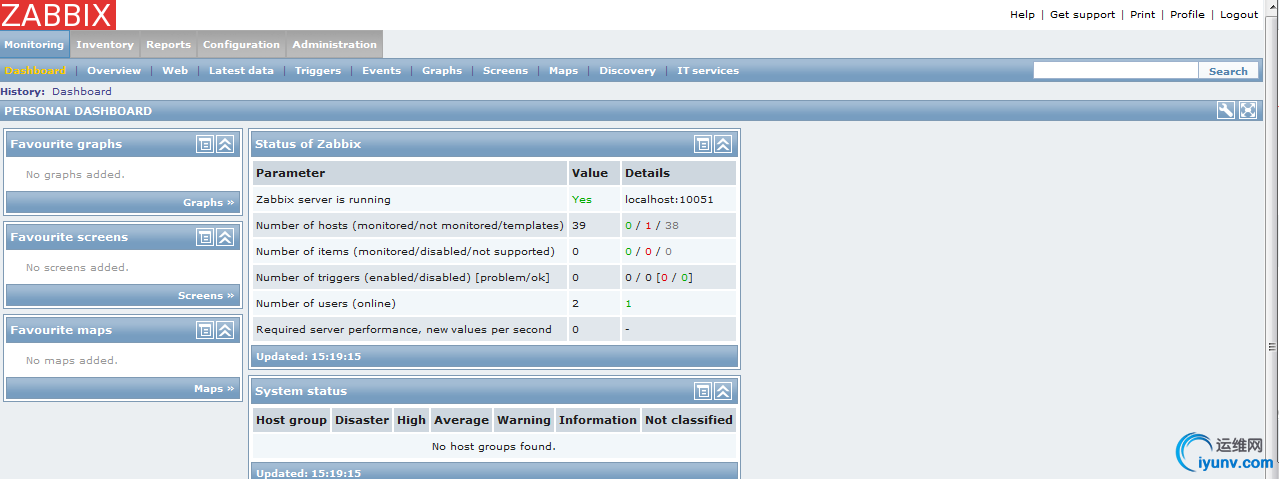Open Dashboard link in History breadcrumb
Screen dimensions: 1279x479
point(82,91)
